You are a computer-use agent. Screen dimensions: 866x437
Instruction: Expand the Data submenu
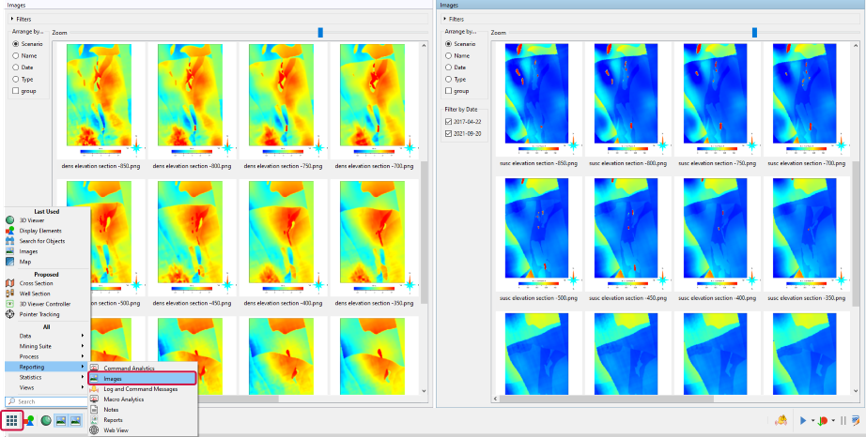tap(47, 335)
